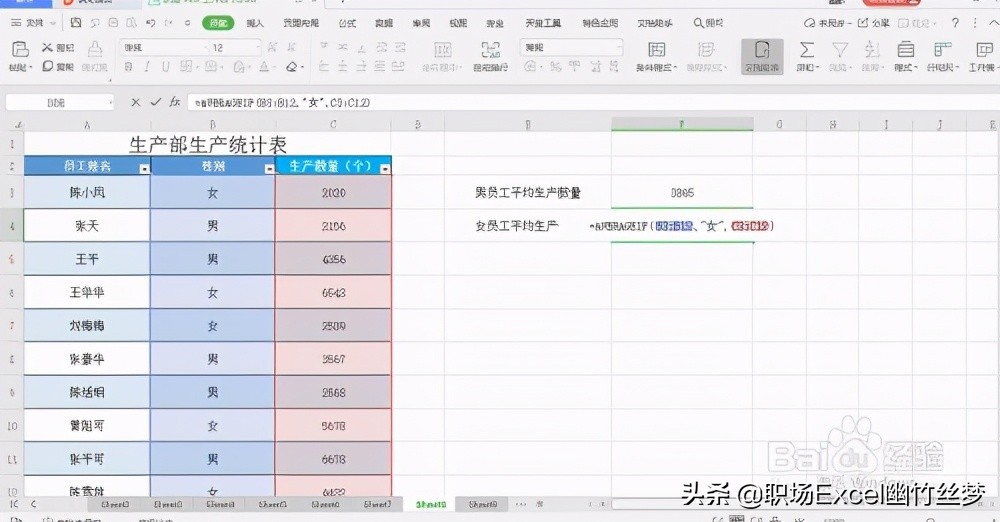Open the number format combo box
1000x522 pixels.
coord(571,48)
